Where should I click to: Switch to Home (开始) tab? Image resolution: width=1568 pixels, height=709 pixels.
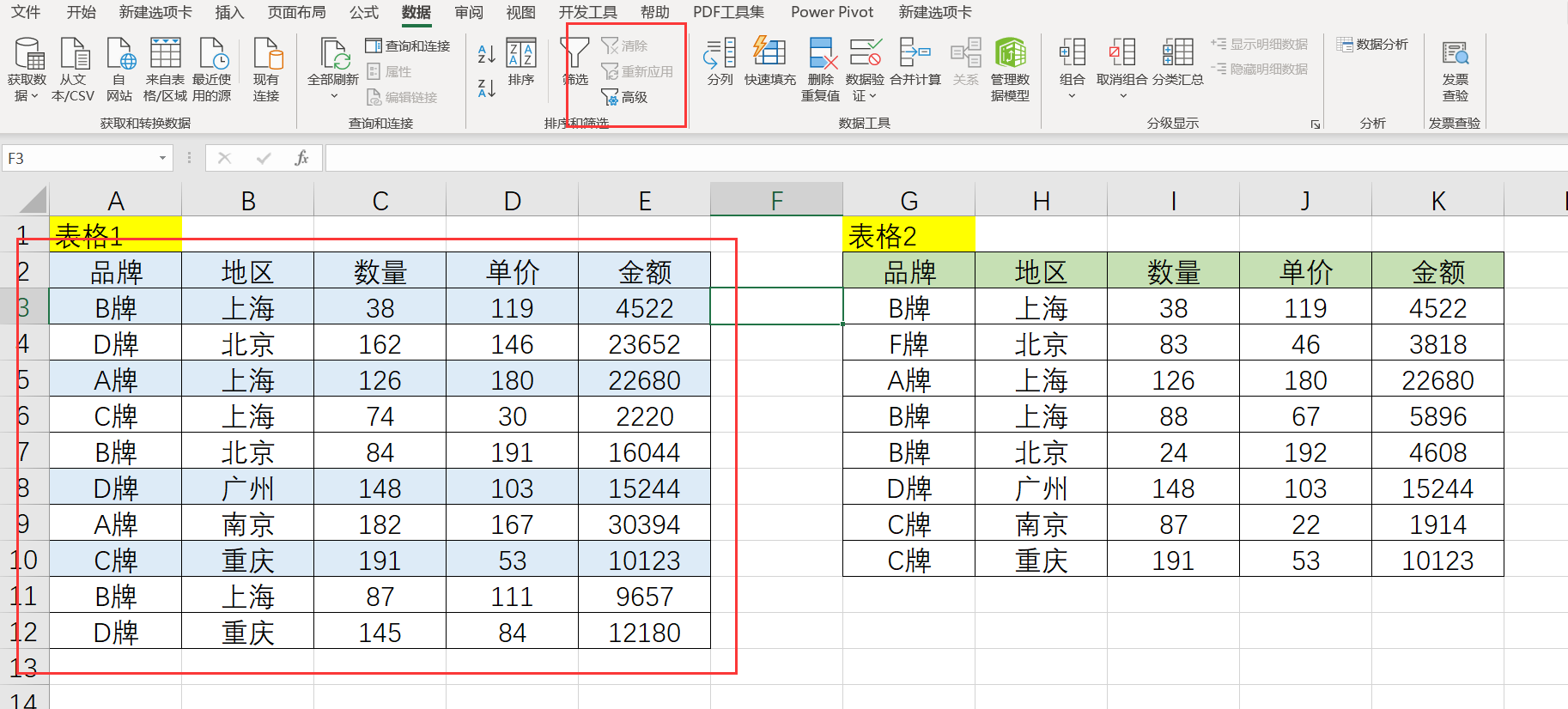coord(82,12)
